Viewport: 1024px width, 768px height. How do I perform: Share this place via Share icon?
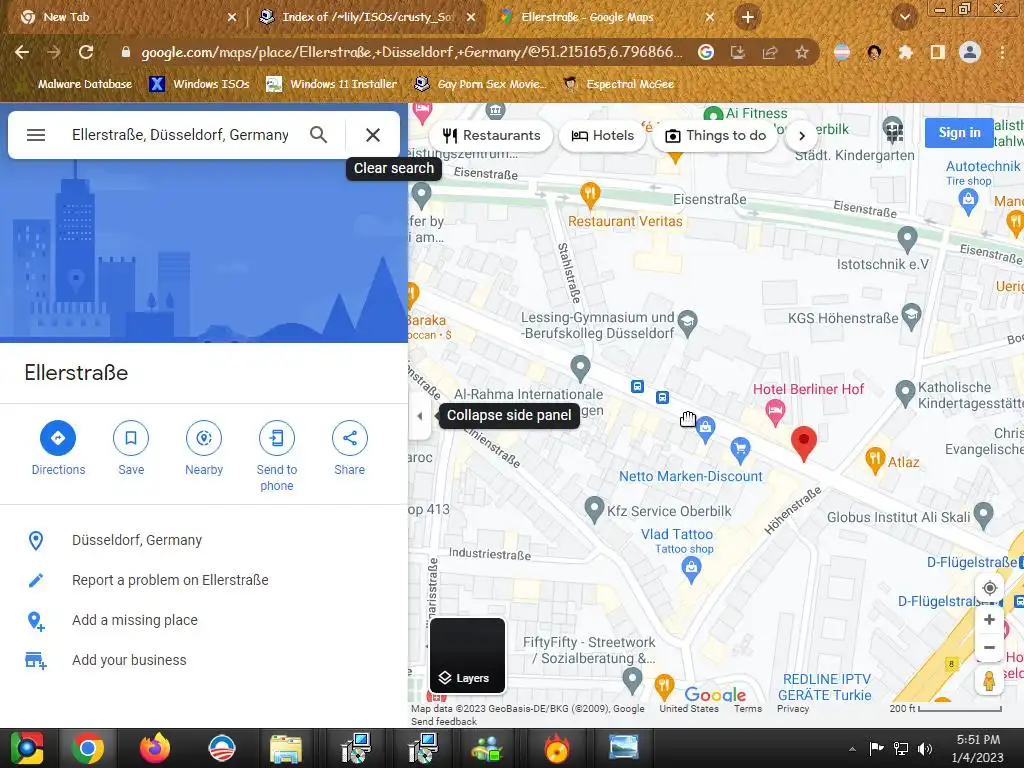(349, 438)
